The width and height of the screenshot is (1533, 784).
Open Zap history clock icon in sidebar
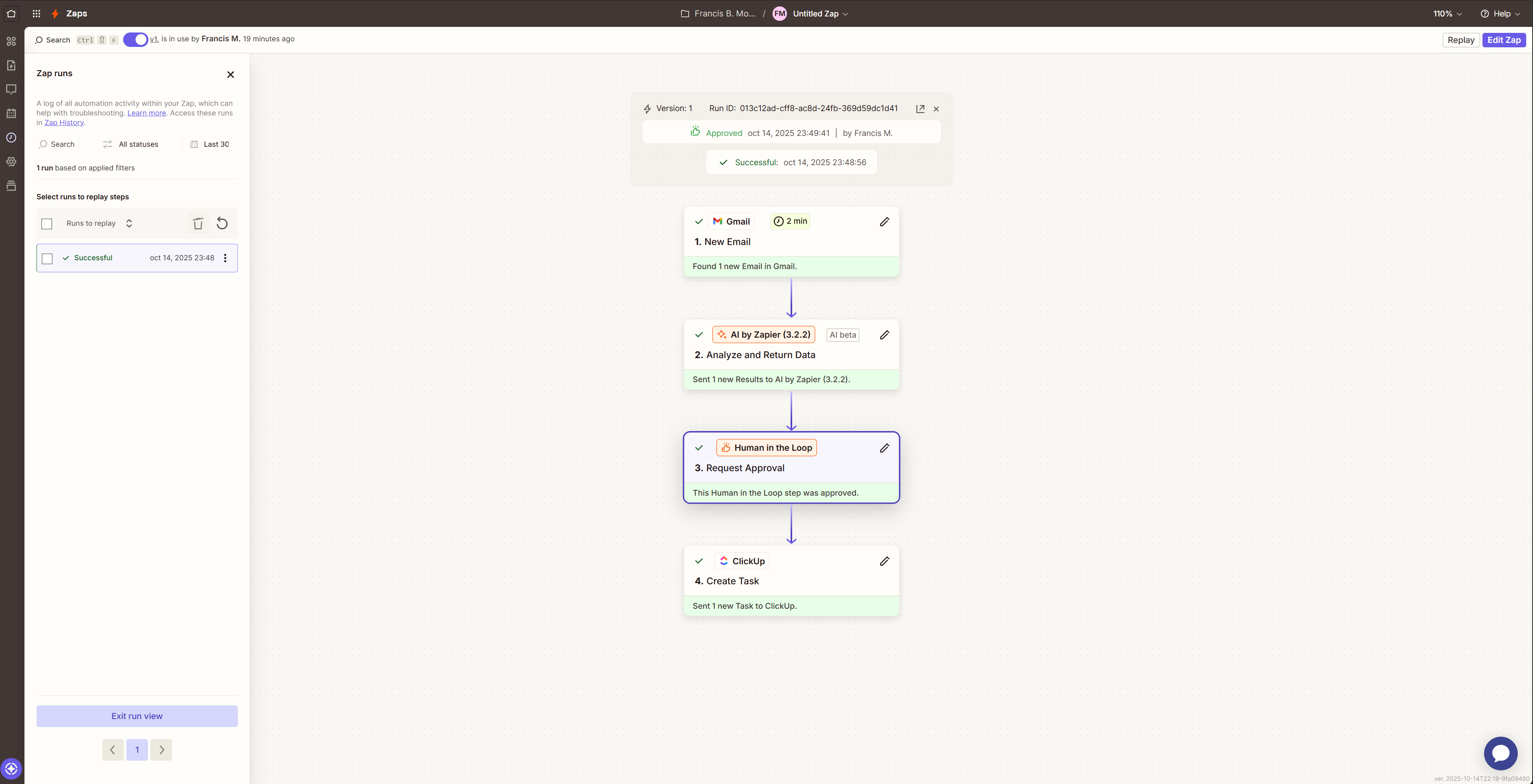tap(11, 138)
